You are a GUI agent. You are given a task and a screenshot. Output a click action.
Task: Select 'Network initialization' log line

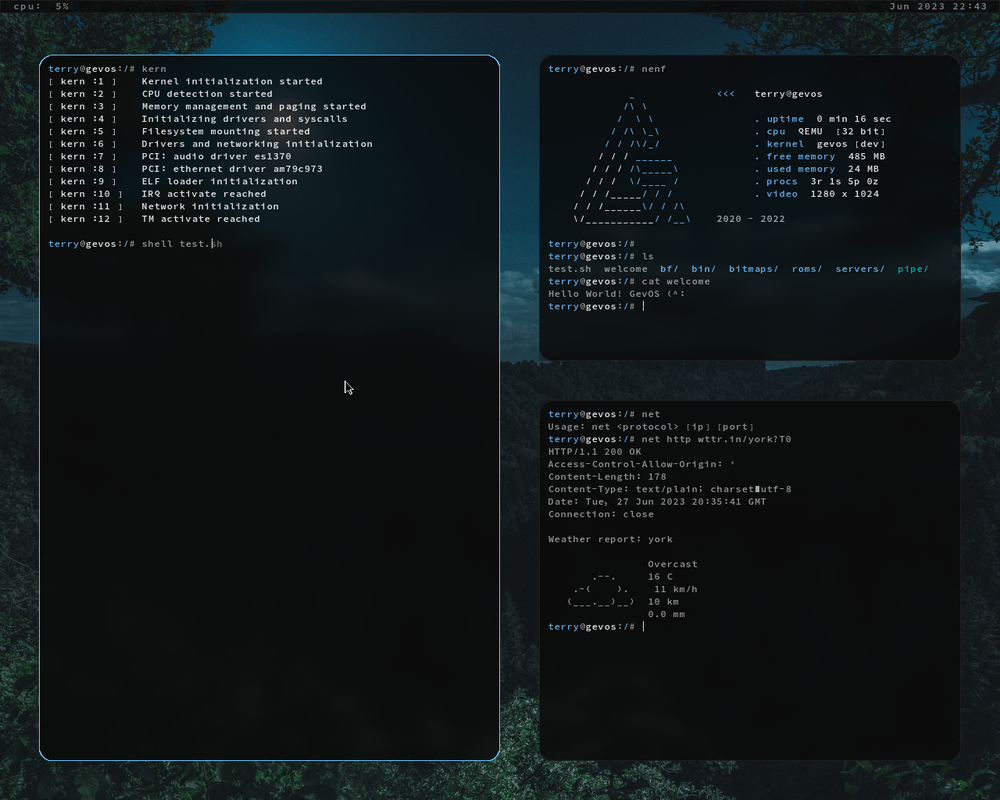(210, 207)
